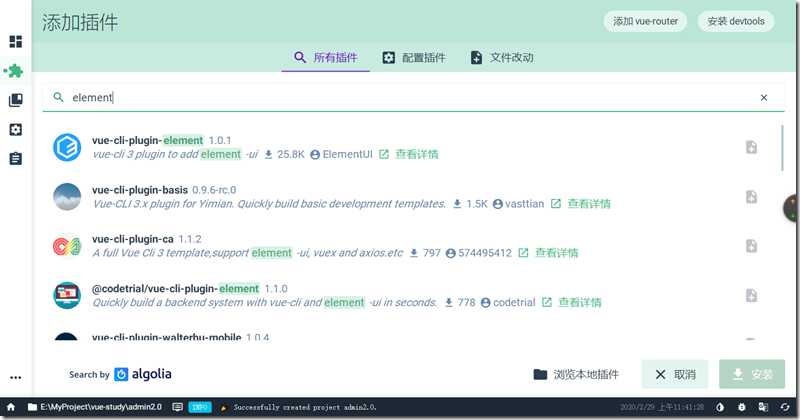Click the download icon beside 25.8K
Viewport: 800px width, 420px height.
[x=268, y=154]
